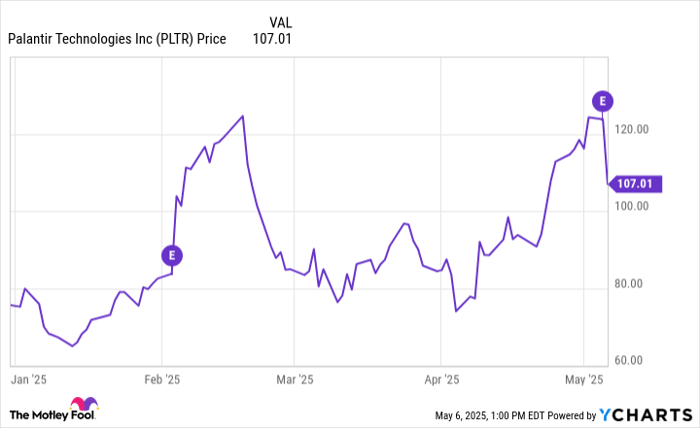Image resolution: width=700 pixels, height=428 pixels.
Task: Click the YCharts logo
Action: click(x=646, y=414)
